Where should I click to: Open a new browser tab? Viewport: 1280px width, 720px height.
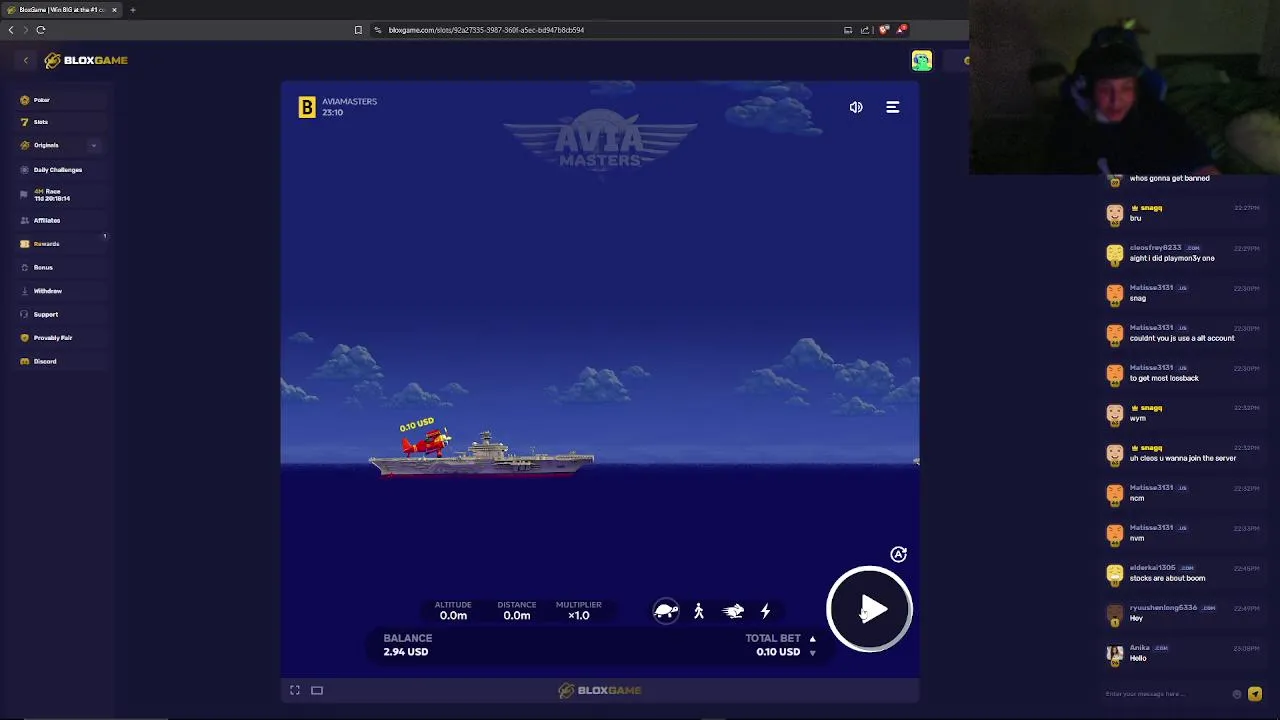(x=132, y=10)
